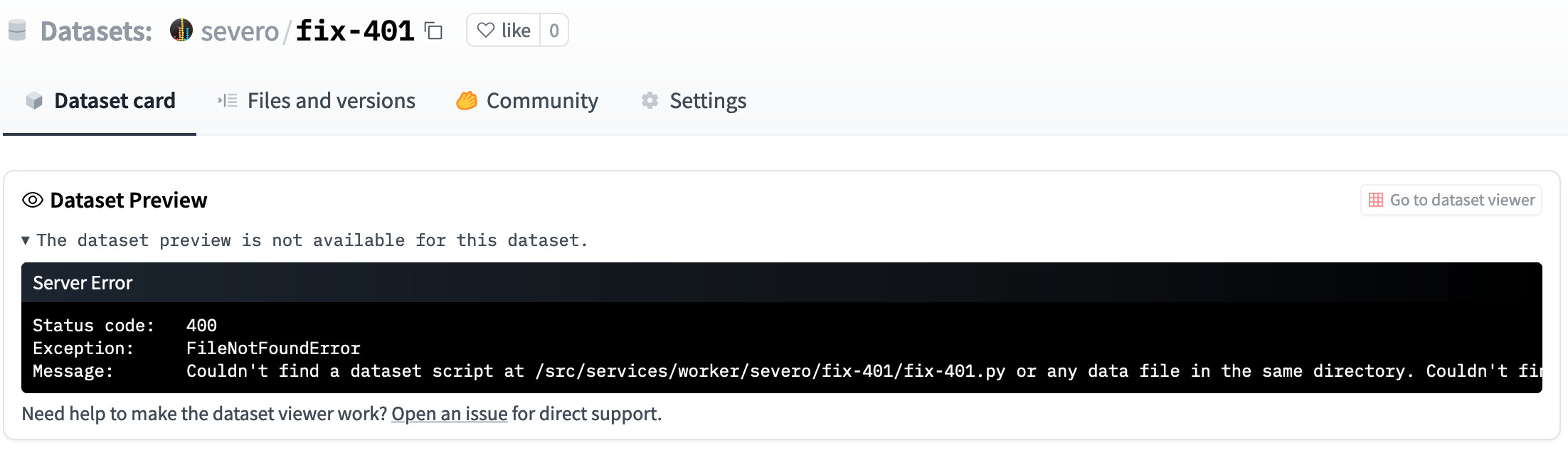Select the severo username link
Viewport: 1568px width, 465px height.
(240, 30)
